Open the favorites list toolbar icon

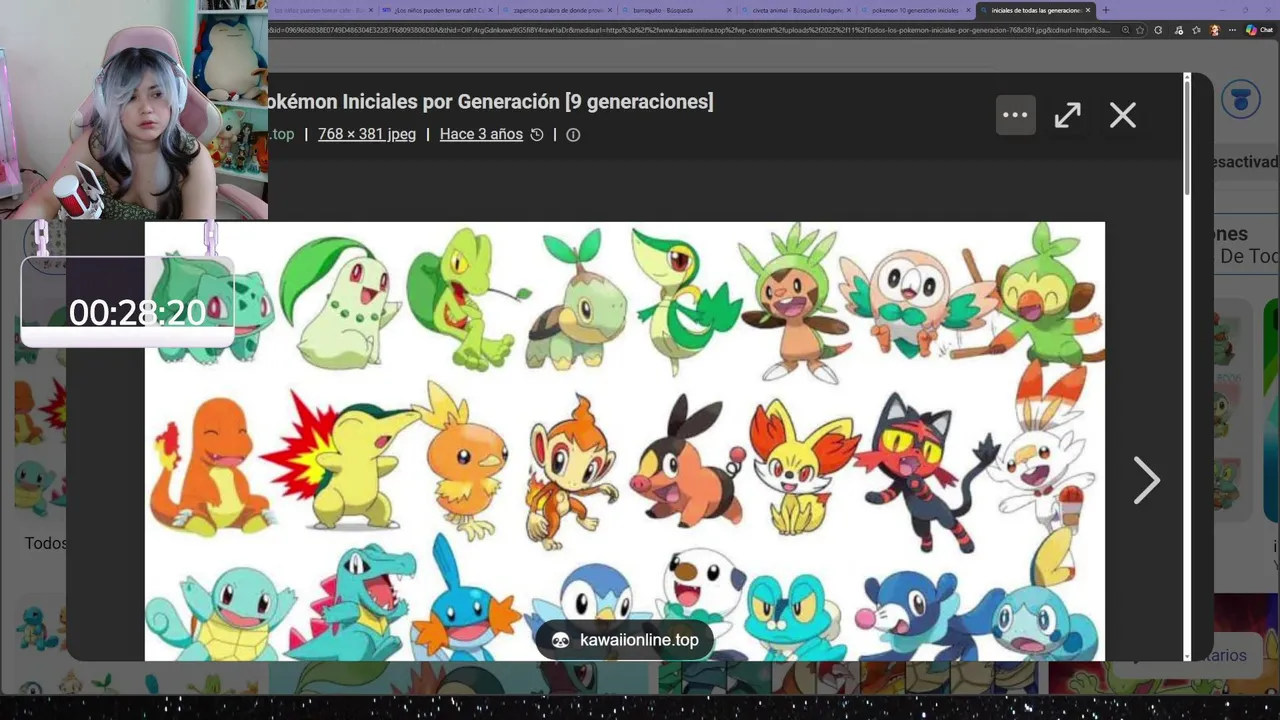pos(1196,30)
